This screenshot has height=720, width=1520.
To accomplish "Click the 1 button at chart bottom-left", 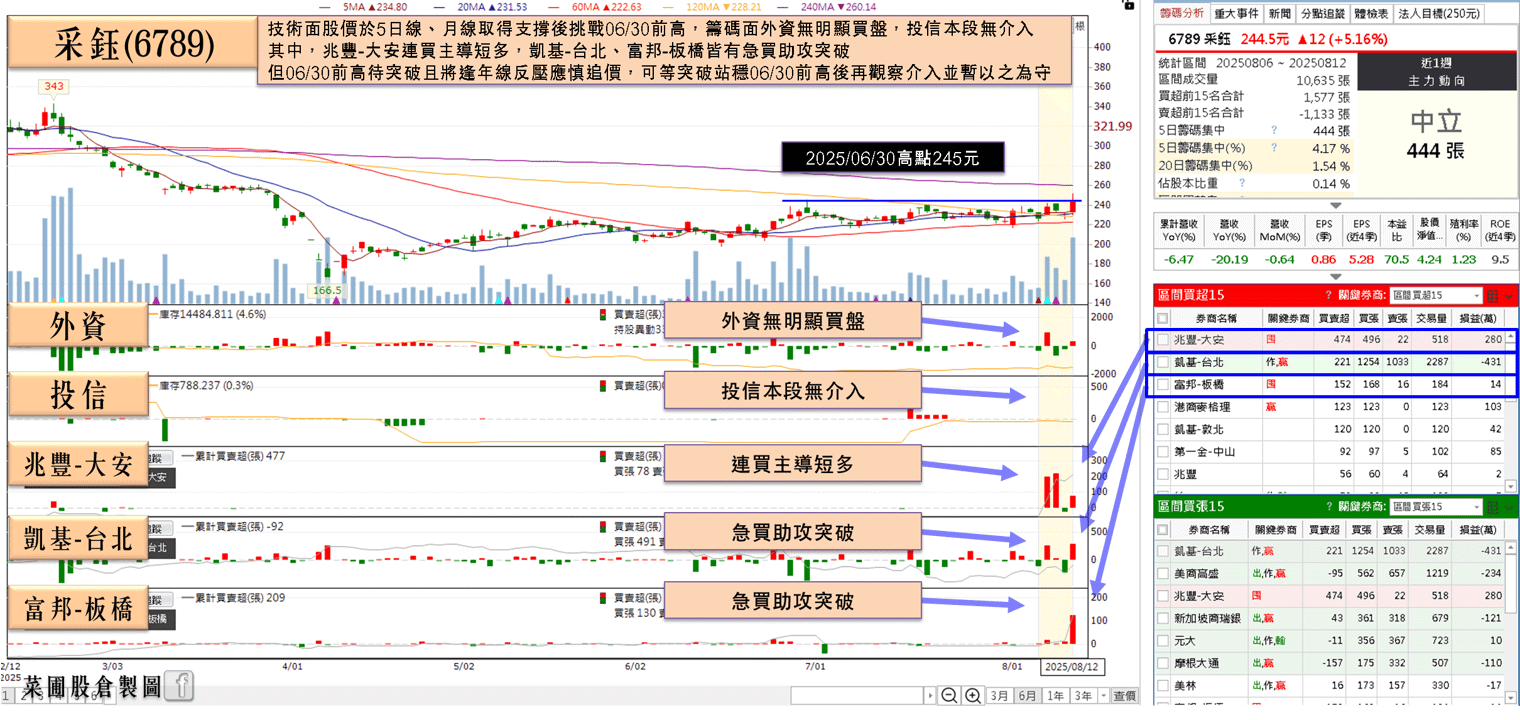I will coord(8,697).
